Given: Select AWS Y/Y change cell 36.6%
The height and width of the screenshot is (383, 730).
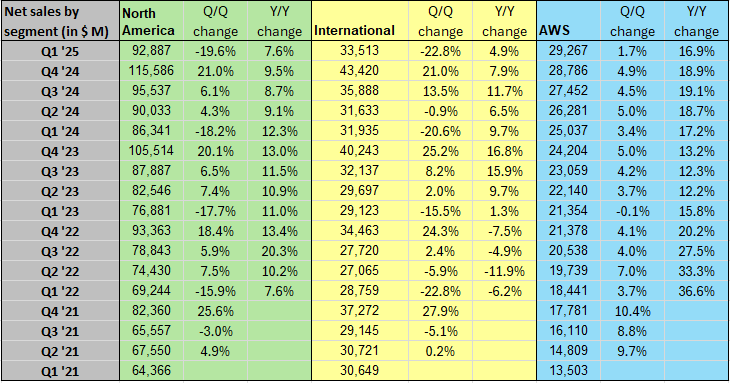Looking at the screenshot, I should (696, 291).
